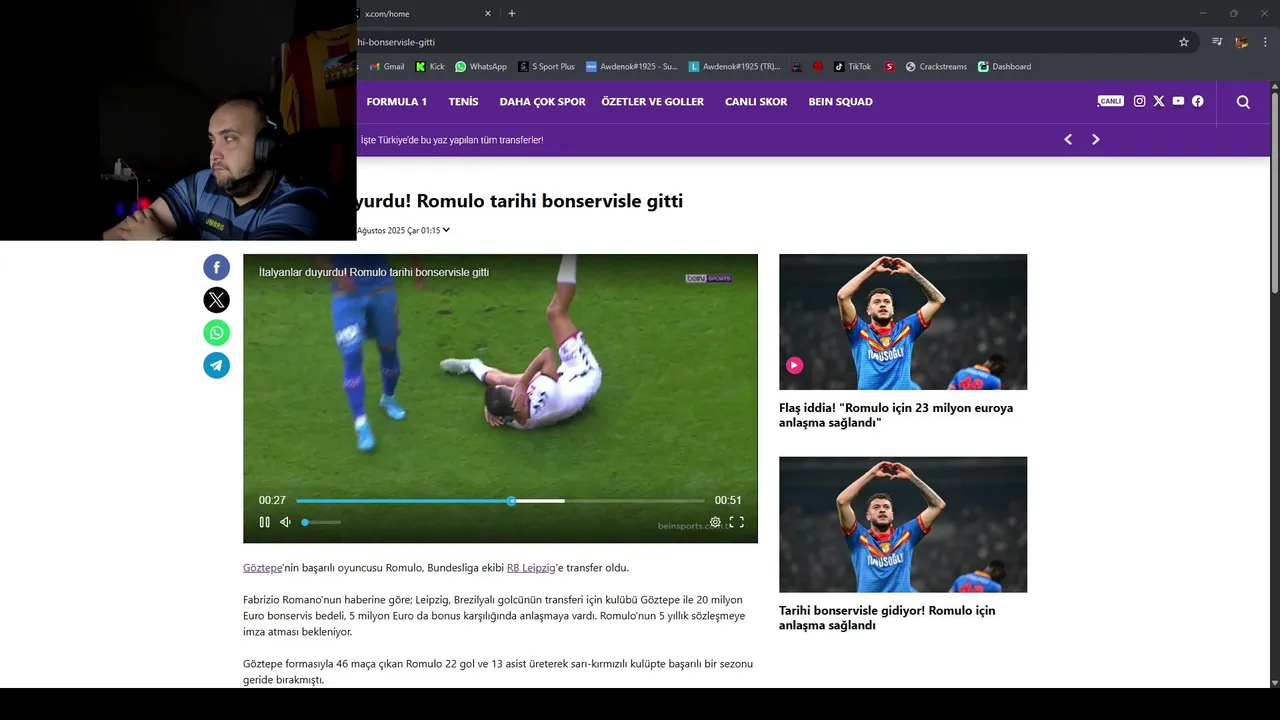
Task: Open TikTok bookmark
Action: [x=853, y=66]
